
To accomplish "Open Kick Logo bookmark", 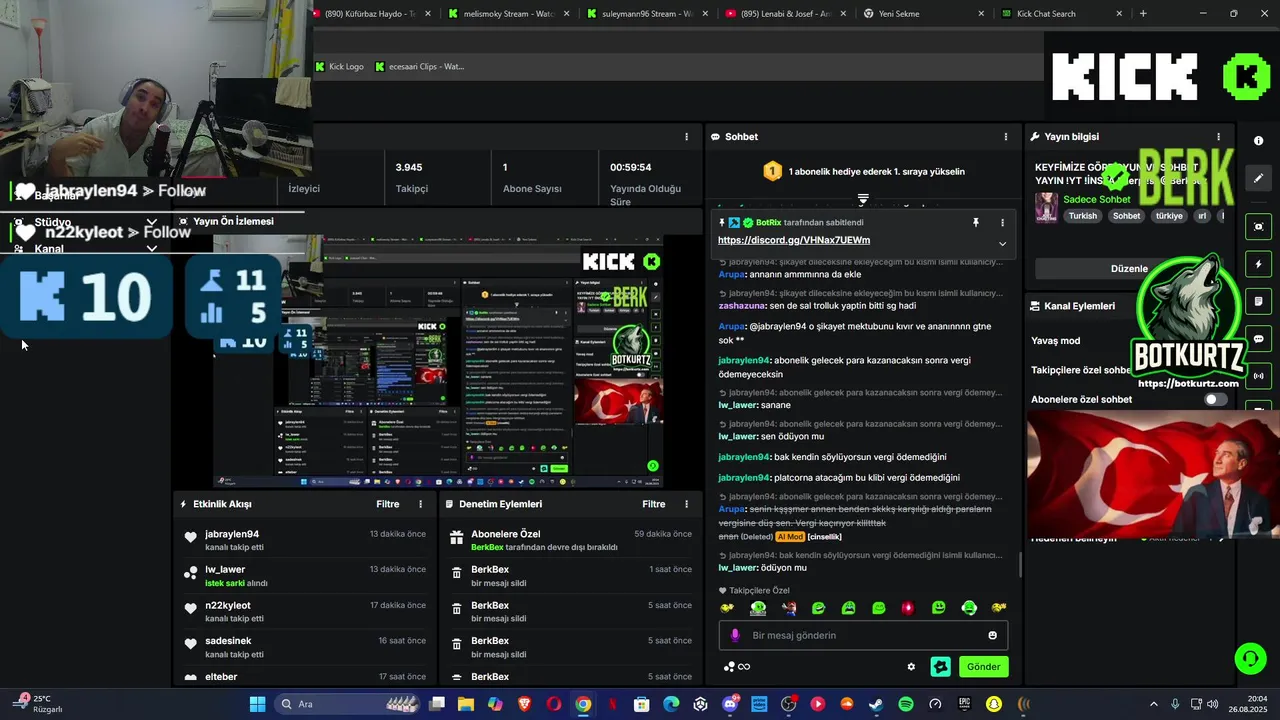I will [x=339, y=67].
